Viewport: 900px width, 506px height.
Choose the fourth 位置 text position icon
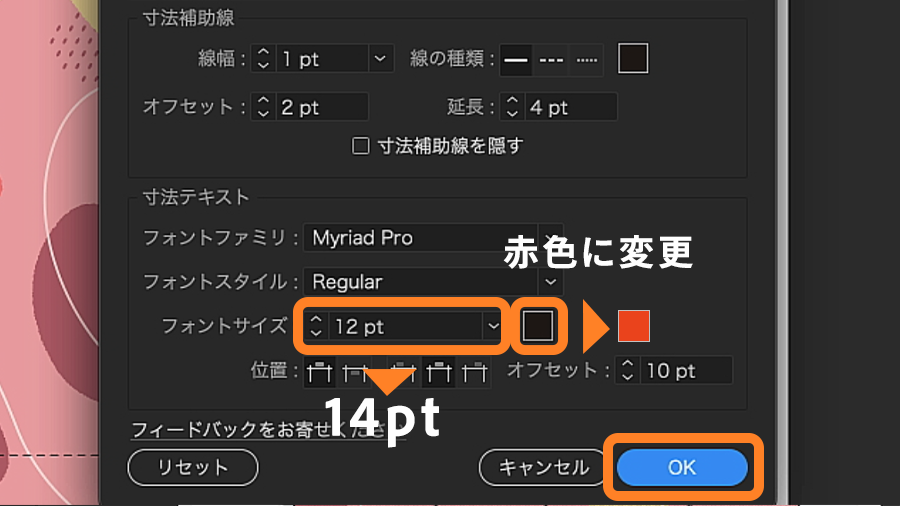point(437,372)
